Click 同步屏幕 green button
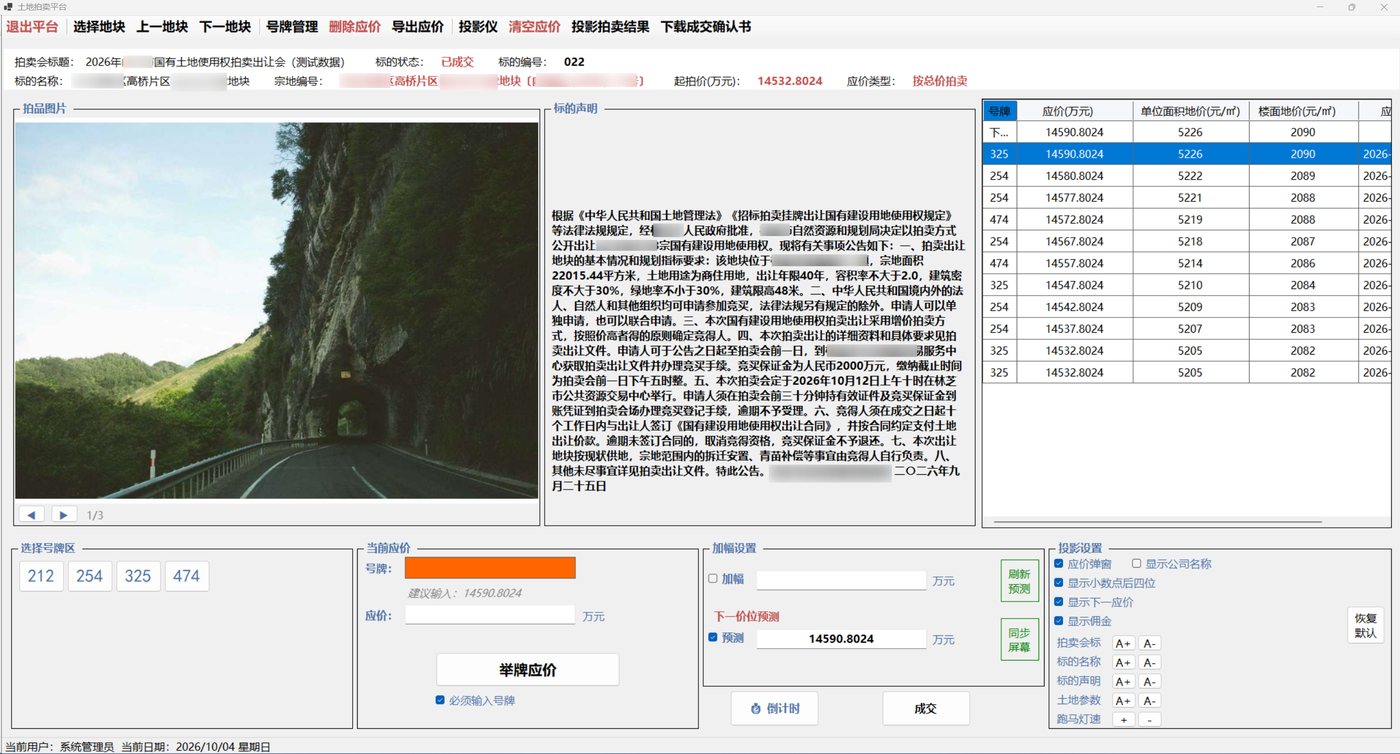This screenshot has height=754, width=1400. 1019,640
